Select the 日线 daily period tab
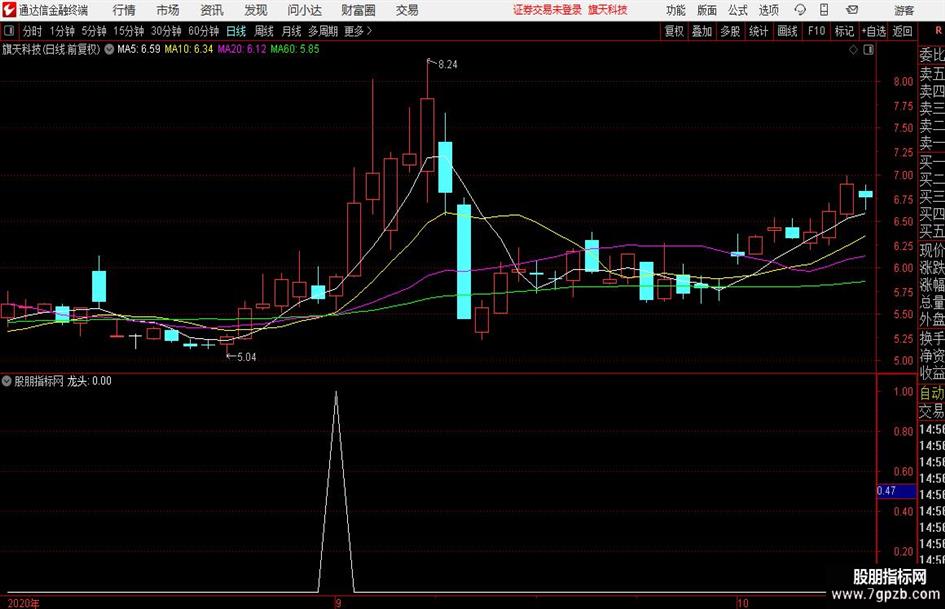 point(236,31)
